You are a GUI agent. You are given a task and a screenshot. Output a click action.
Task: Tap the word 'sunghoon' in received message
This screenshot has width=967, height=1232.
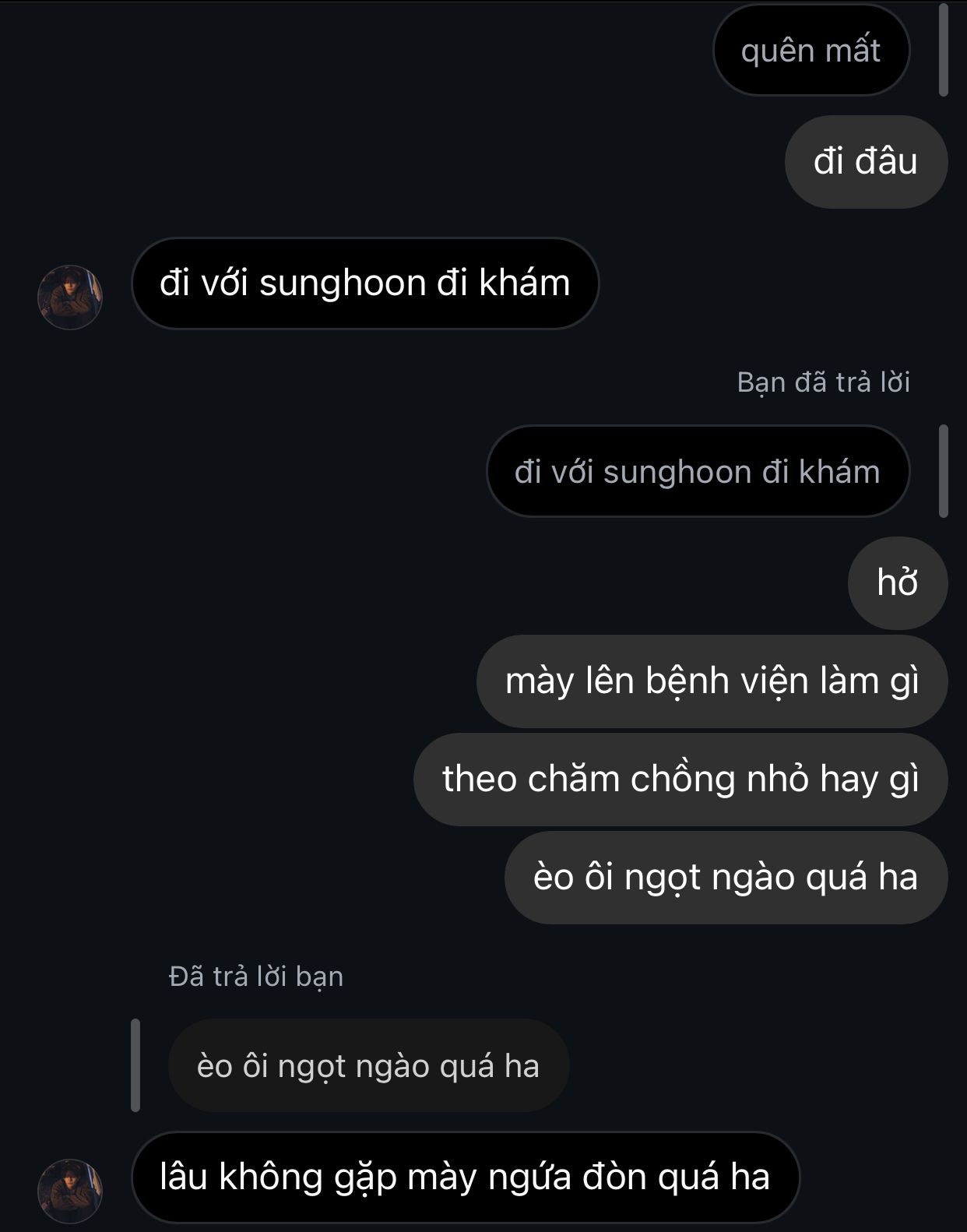tap(343, 284)
